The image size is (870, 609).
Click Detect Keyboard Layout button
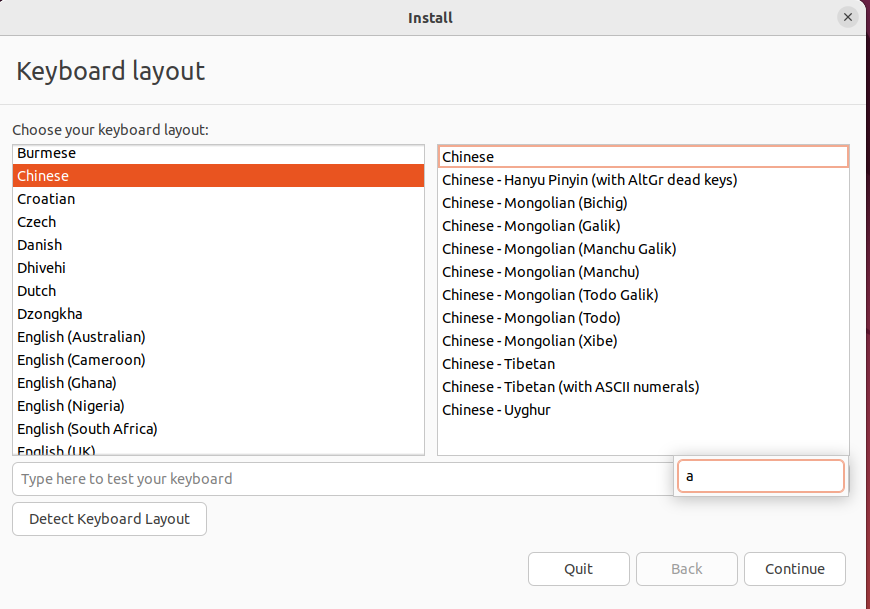(x=109, y=519)
